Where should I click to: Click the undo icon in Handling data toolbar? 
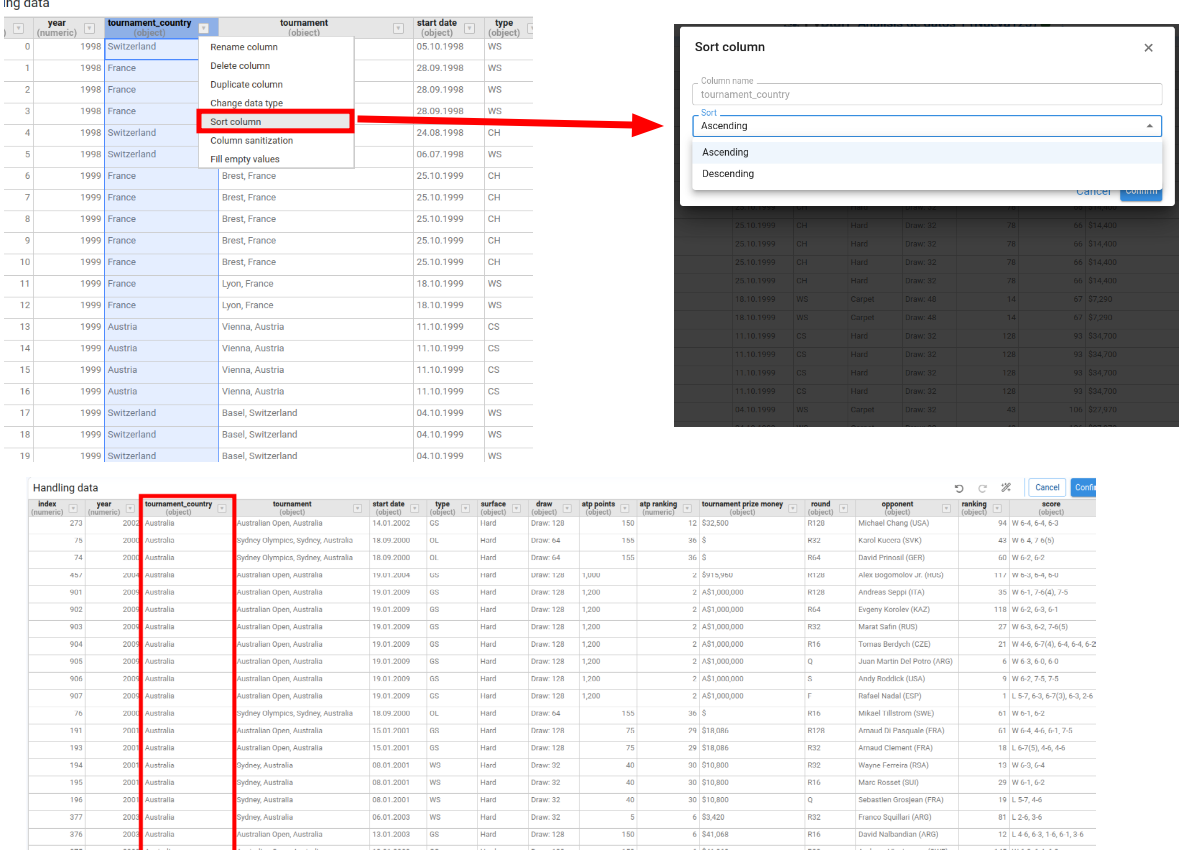(959, 488)
